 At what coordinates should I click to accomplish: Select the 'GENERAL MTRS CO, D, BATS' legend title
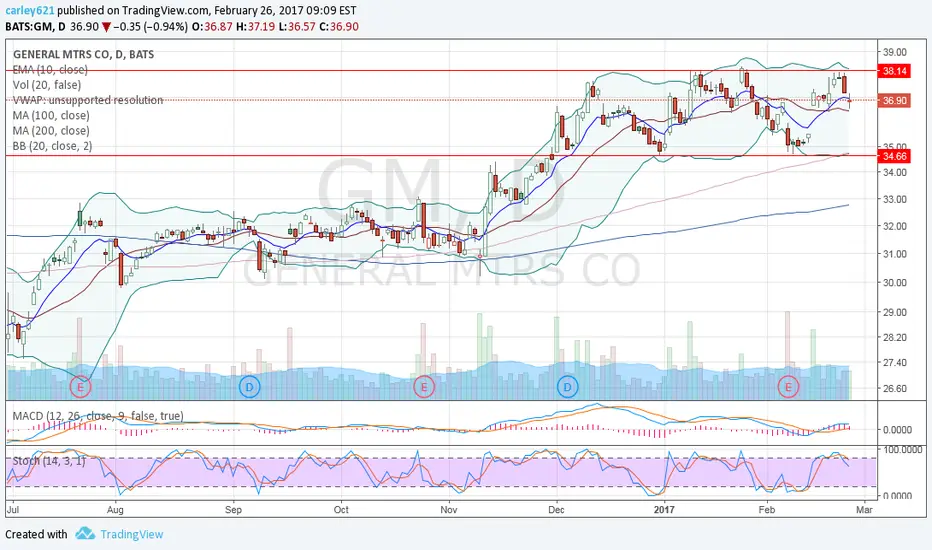[x=83, y=54]
